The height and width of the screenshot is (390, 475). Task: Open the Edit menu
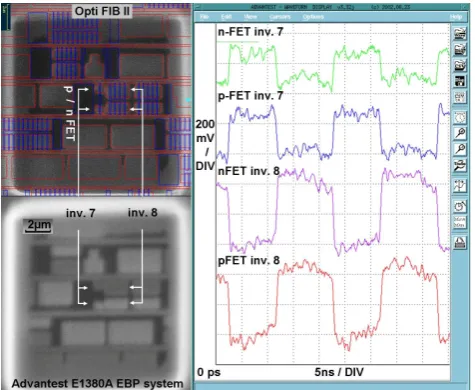tap(226, 17)
